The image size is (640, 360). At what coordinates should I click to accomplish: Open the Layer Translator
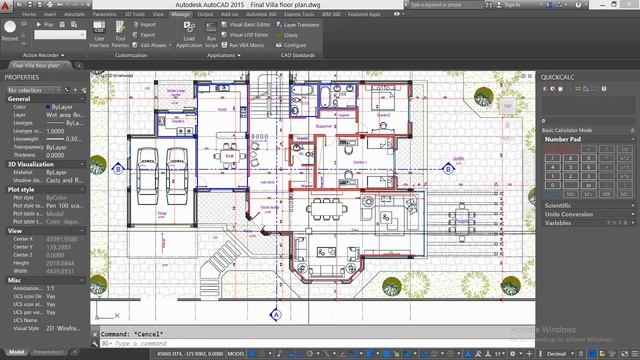click(x=298, y=24)
